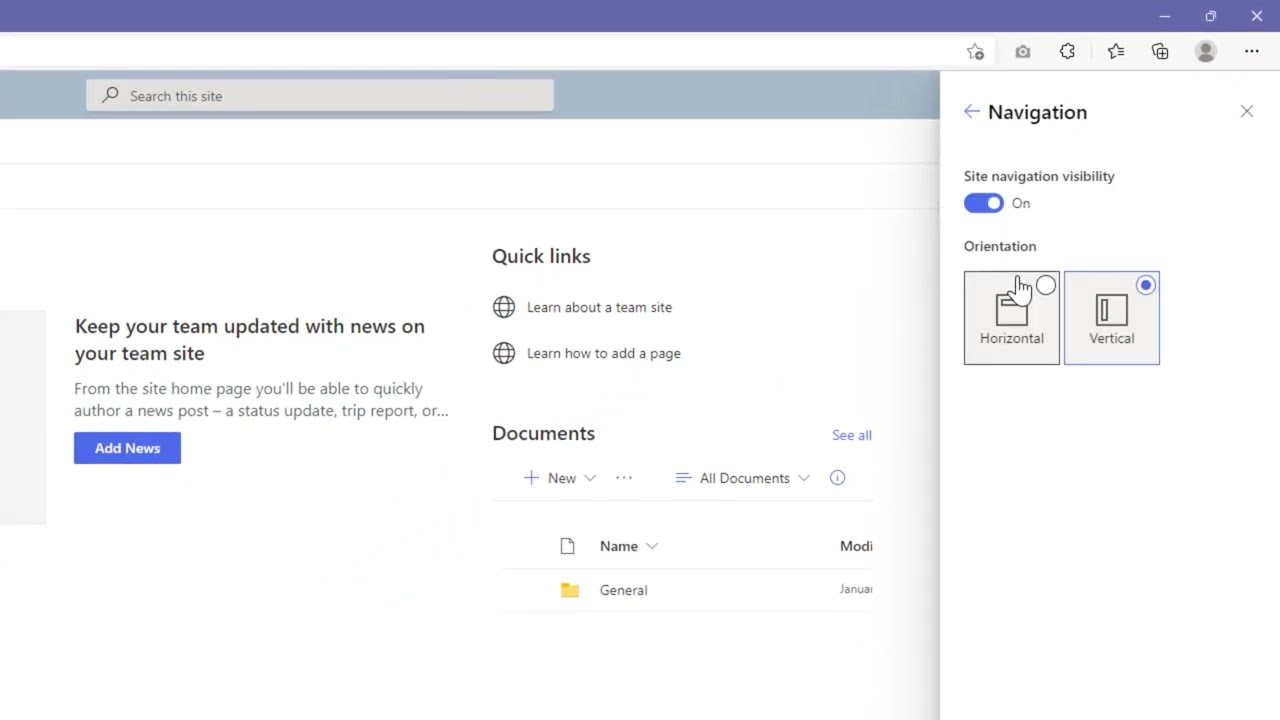Click the Add News button
Viewport: 1280px width, 720px height.
pyautogui.click(x=127, y=448)
